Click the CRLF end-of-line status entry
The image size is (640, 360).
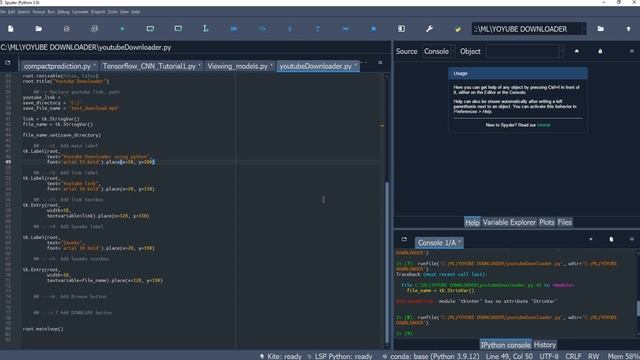tap(573, 356)
